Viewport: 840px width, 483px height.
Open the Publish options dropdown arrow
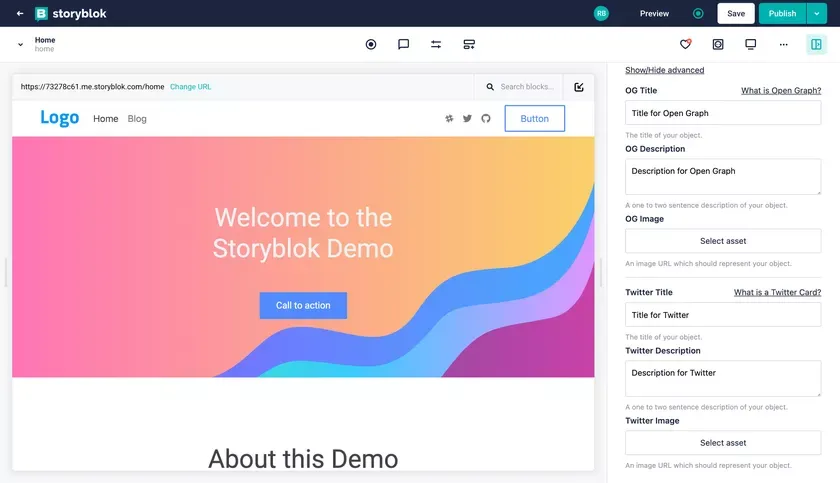[816, 13]
